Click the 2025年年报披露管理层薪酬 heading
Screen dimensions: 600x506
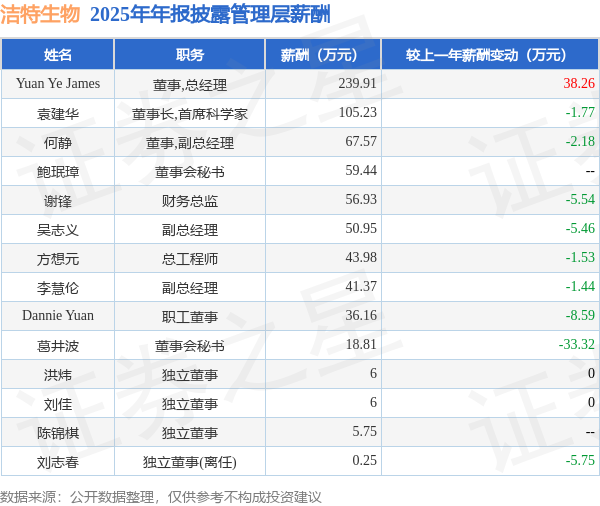click(x=210, y=15)
